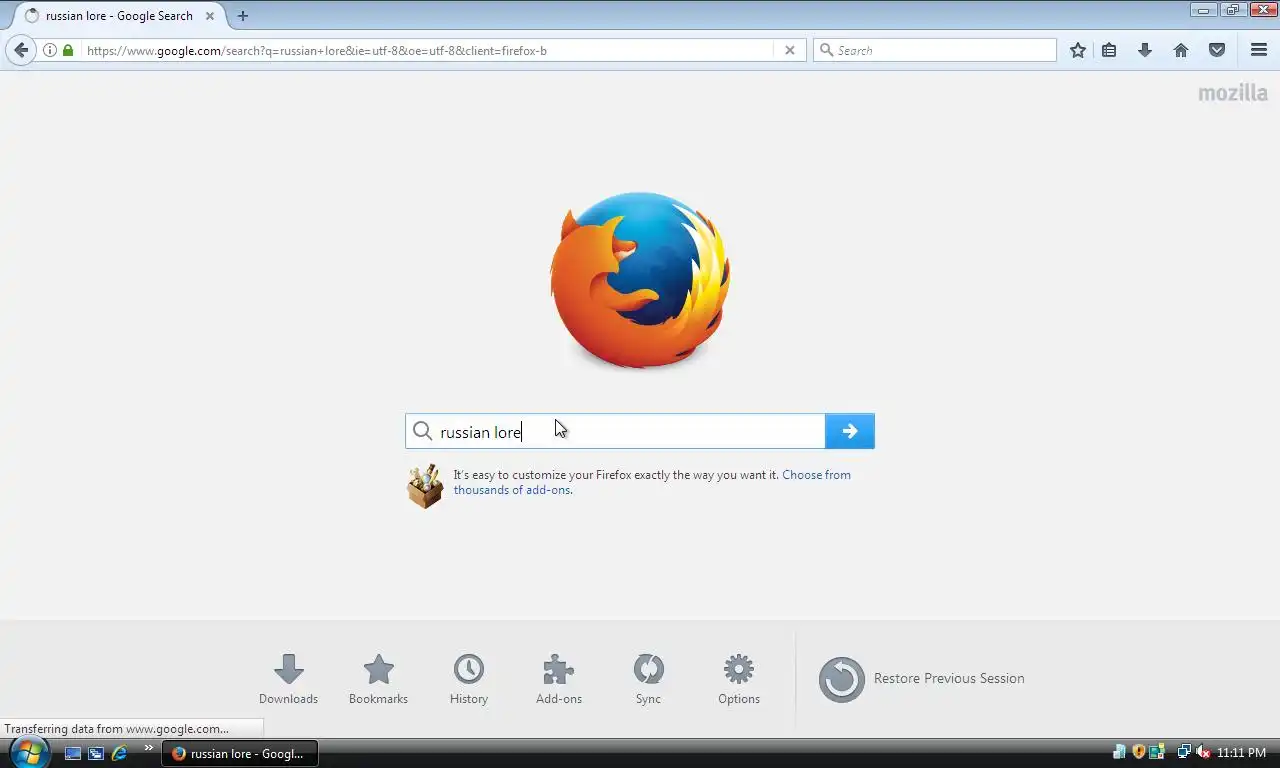Switch between windows quick launch icon

pyautogui.click(x=96, y=753)
